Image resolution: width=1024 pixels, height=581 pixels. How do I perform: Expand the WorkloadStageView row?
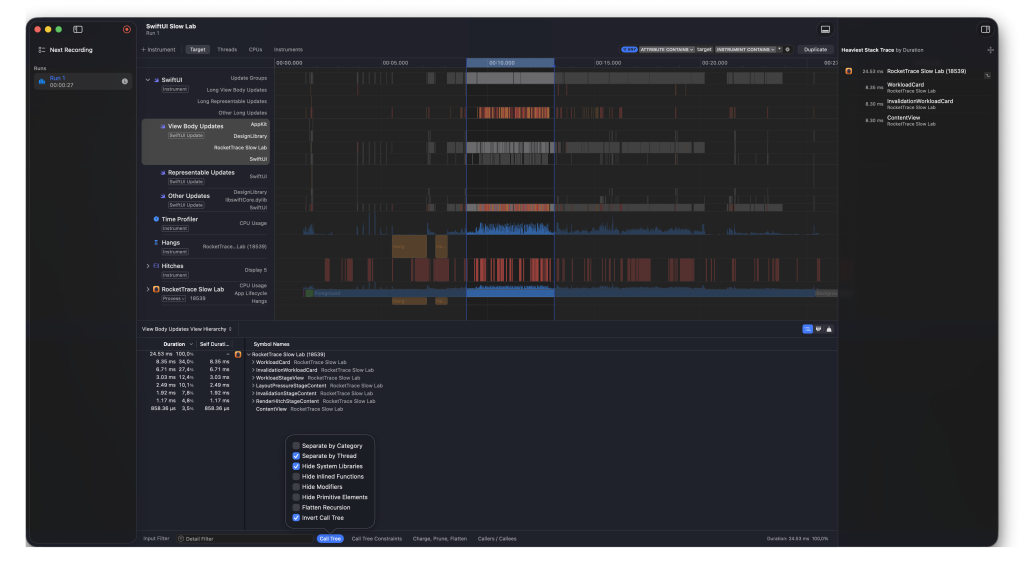coord(253,378)
